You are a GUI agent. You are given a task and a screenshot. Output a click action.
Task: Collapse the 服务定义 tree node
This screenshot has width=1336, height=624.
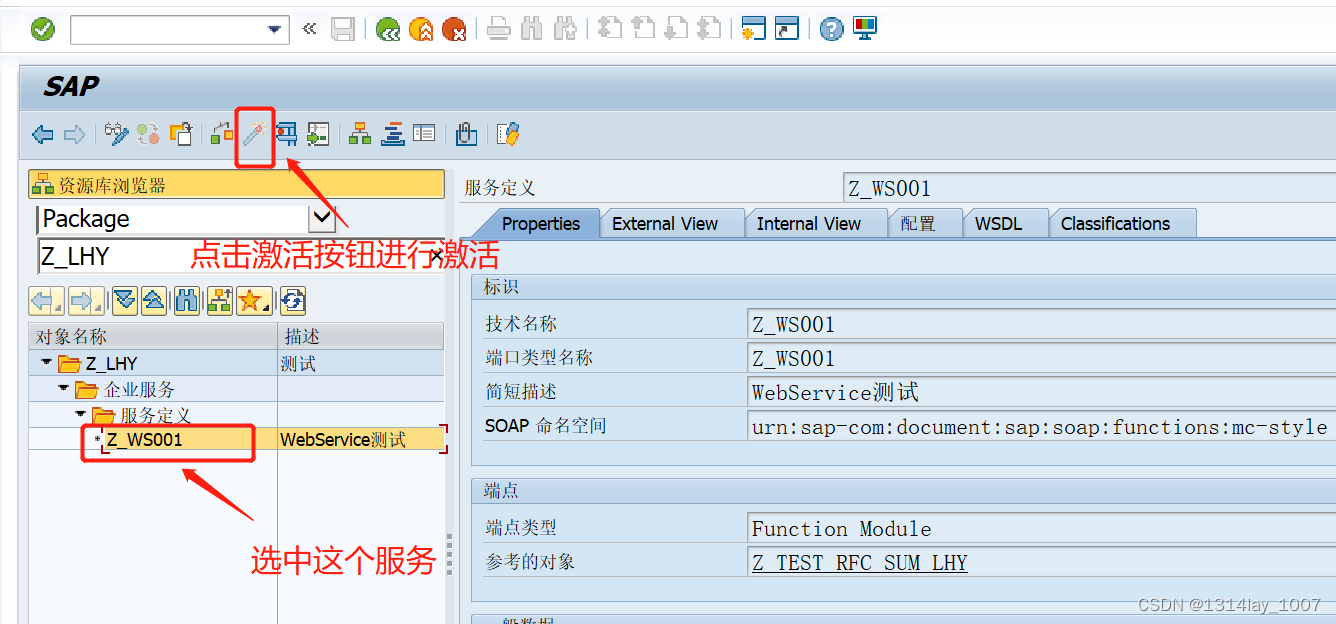pos(81,414)
